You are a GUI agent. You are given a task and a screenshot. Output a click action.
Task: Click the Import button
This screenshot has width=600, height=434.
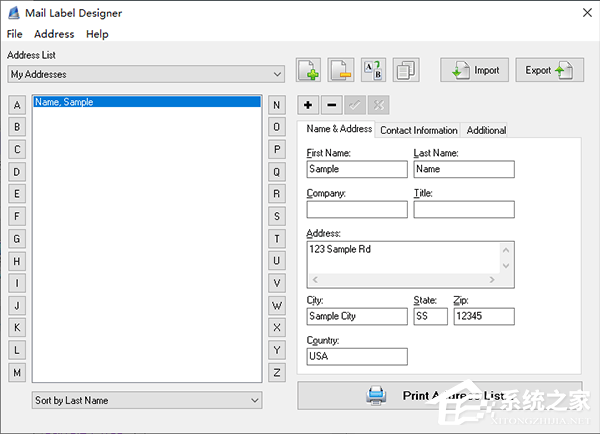click(475, 70)
